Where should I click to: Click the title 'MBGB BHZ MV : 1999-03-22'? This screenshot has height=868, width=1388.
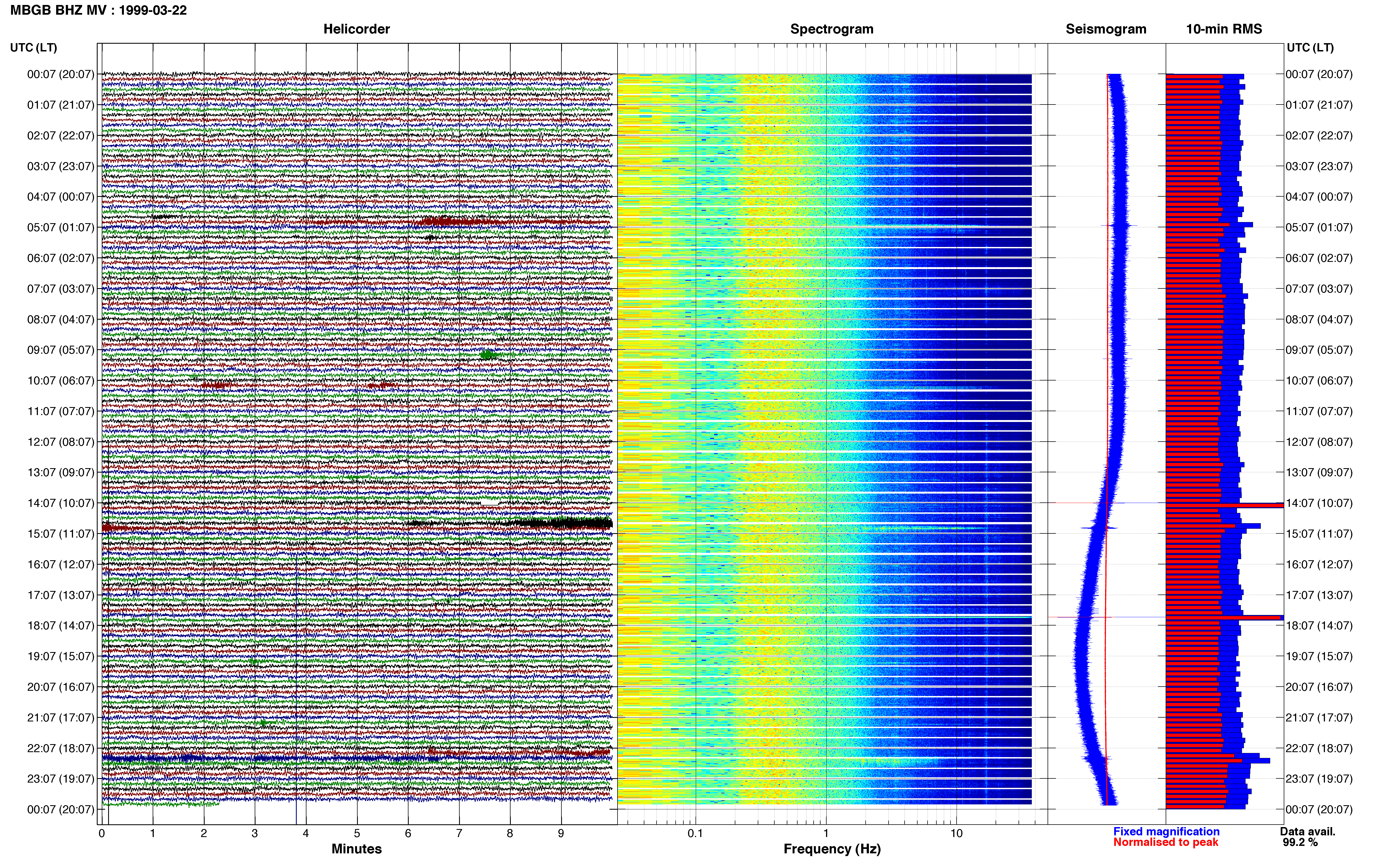[99, 10]
